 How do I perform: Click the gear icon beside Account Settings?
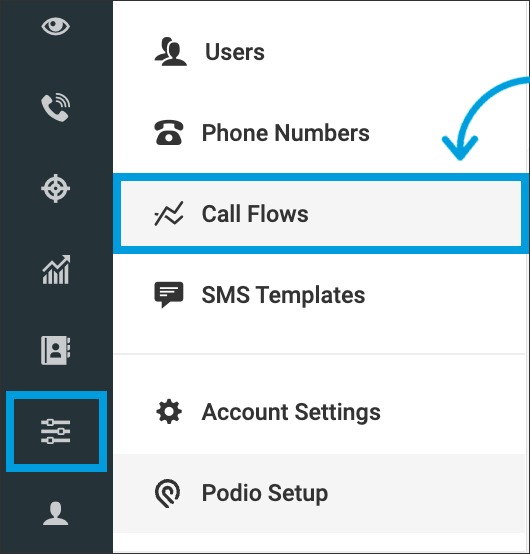point(169,412)
